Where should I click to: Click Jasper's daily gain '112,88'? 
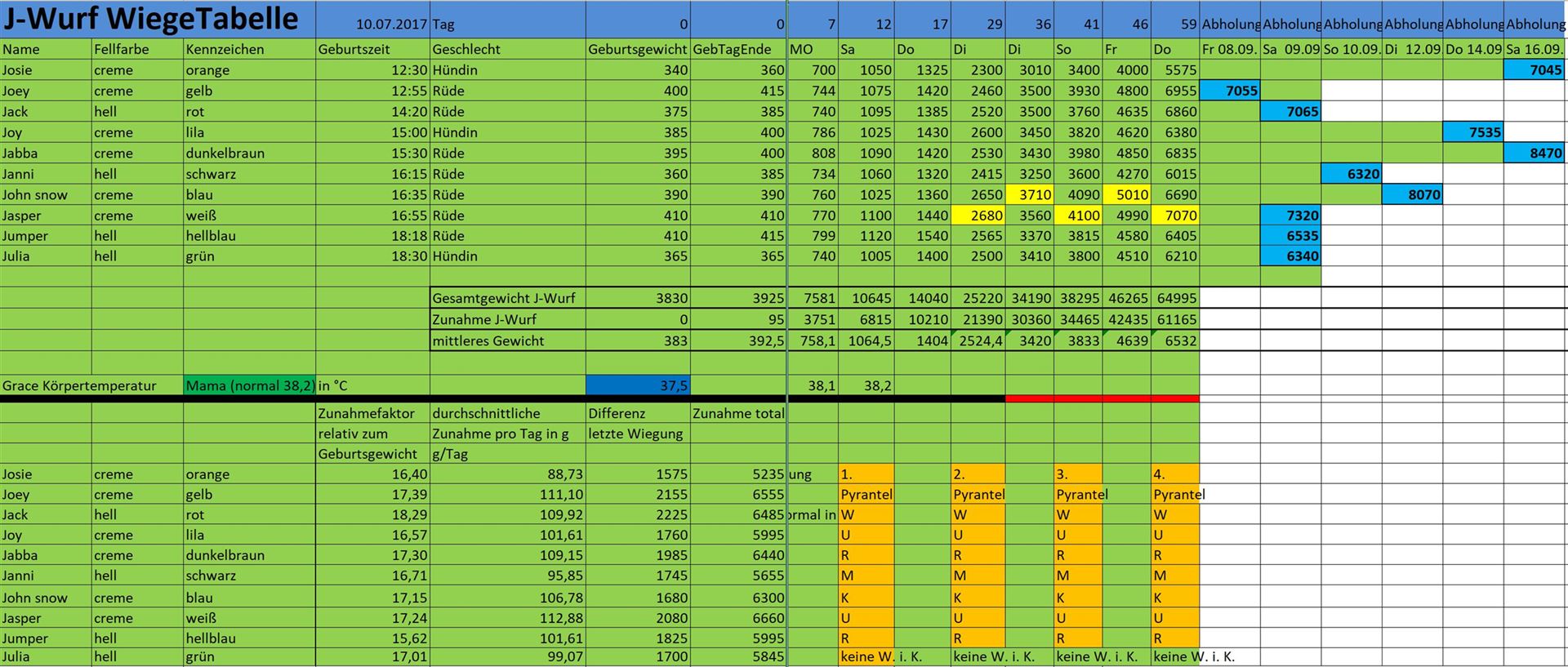coord(508,618)
